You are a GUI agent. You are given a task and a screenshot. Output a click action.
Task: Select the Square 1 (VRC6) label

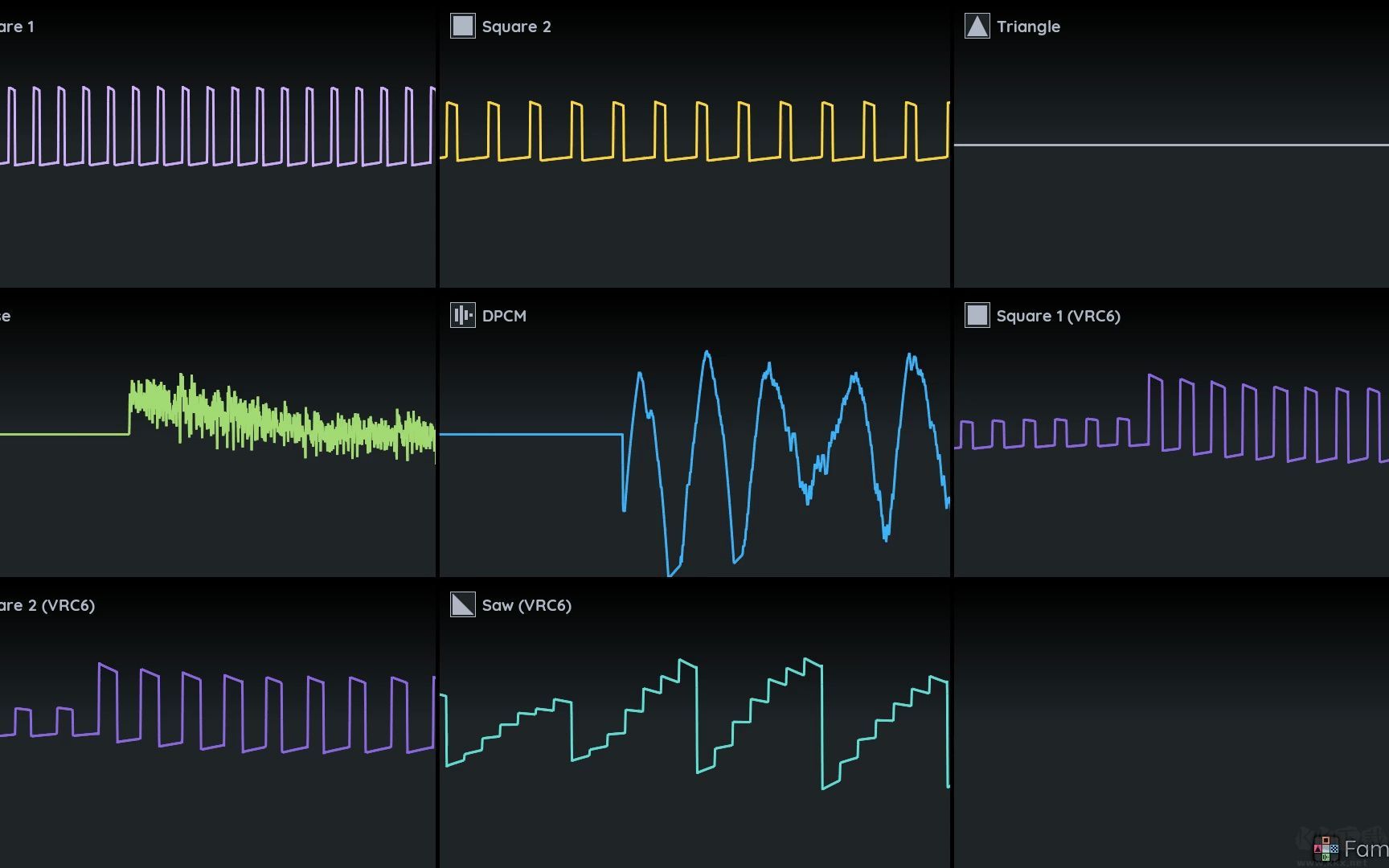tap(1058, 316)
